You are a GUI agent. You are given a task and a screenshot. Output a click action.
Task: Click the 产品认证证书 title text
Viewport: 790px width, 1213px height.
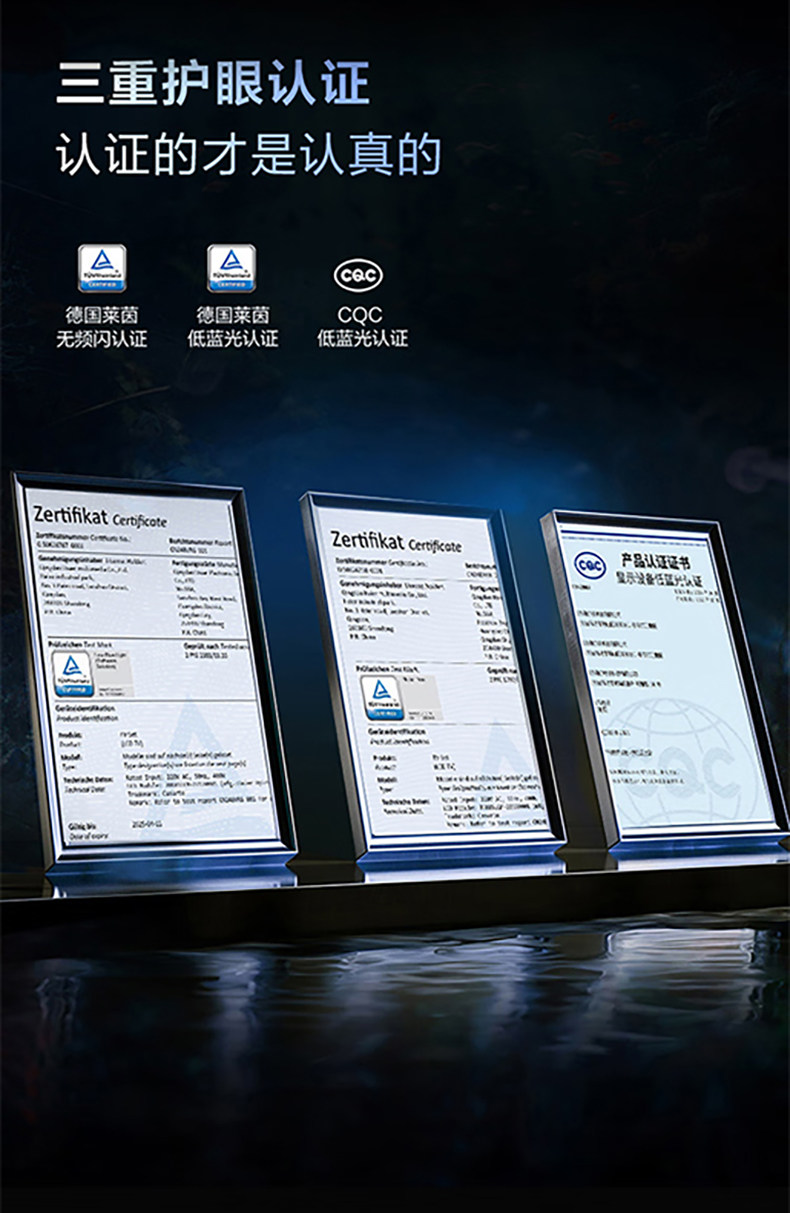[x=655, y=561]
